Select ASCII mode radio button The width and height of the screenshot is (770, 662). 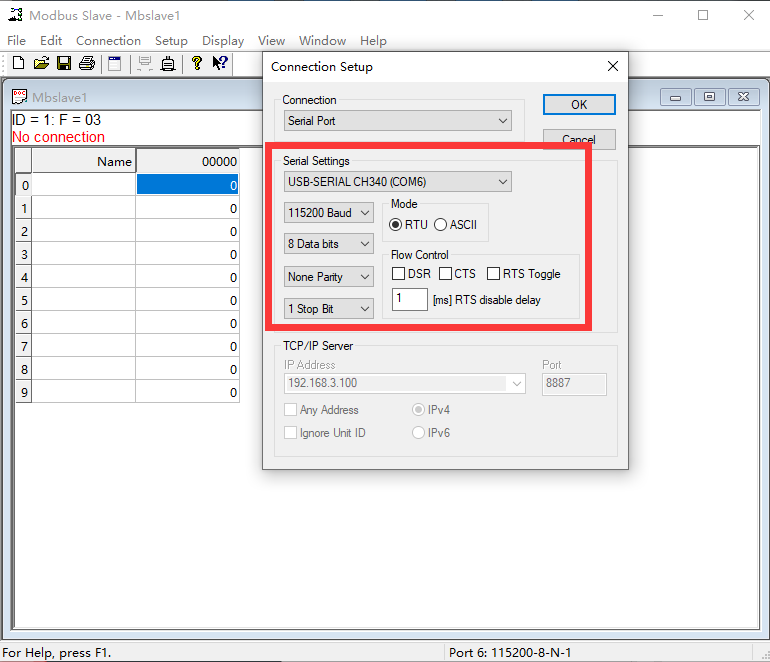(441, 225)
